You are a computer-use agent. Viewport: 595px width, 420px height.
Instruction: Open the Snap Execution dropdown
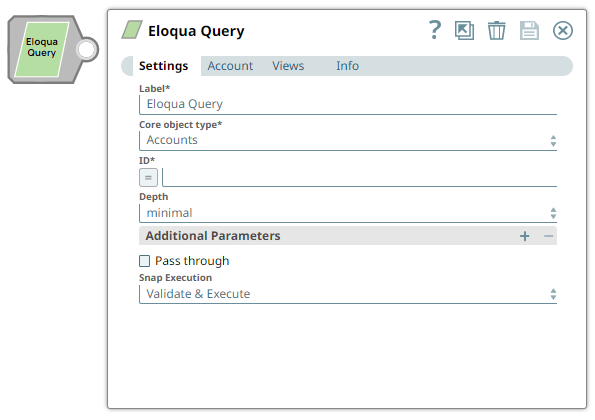coord(348,294)
